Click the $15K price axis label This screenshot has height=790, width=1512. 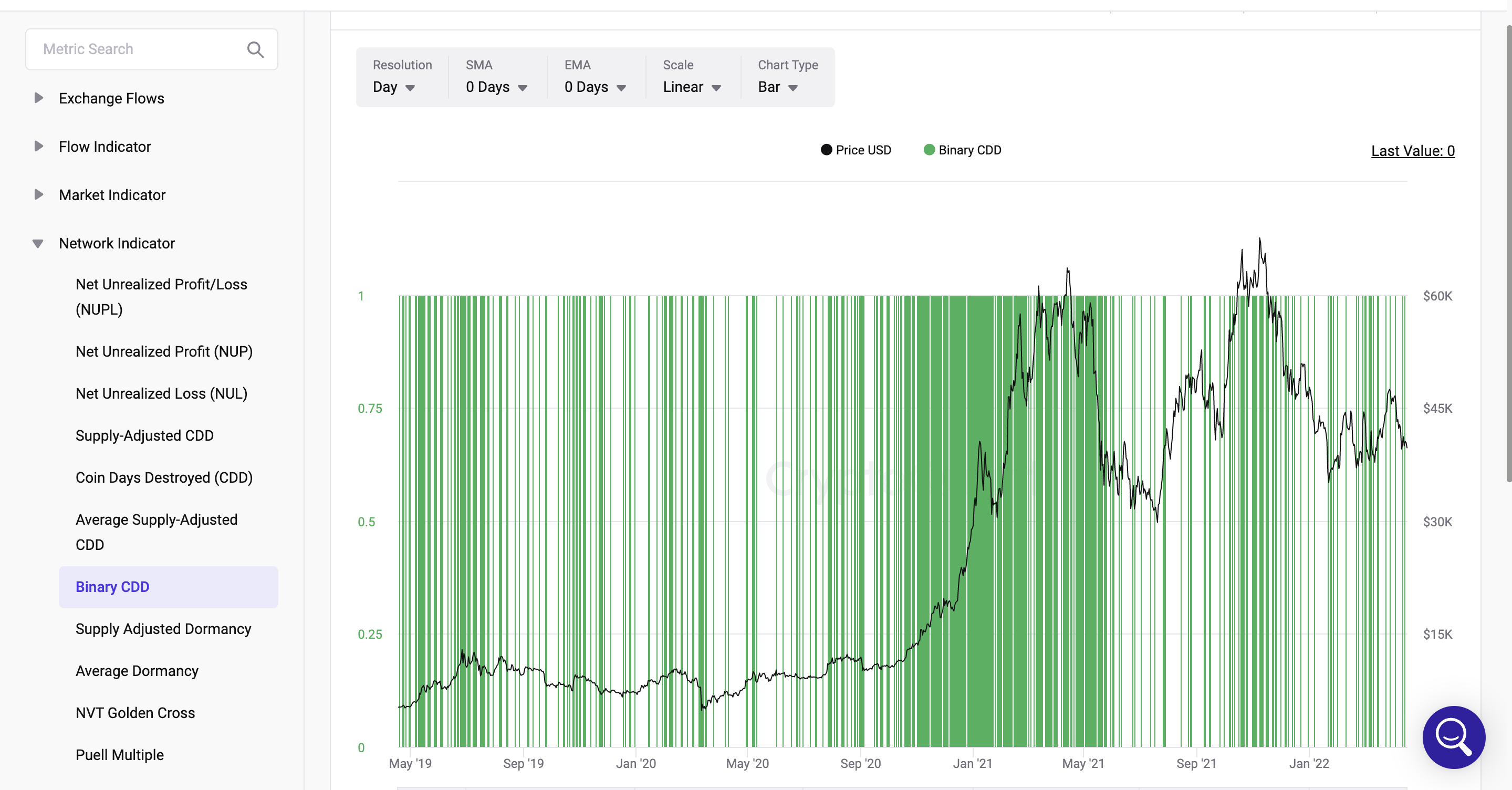(x=1437, y=635)
